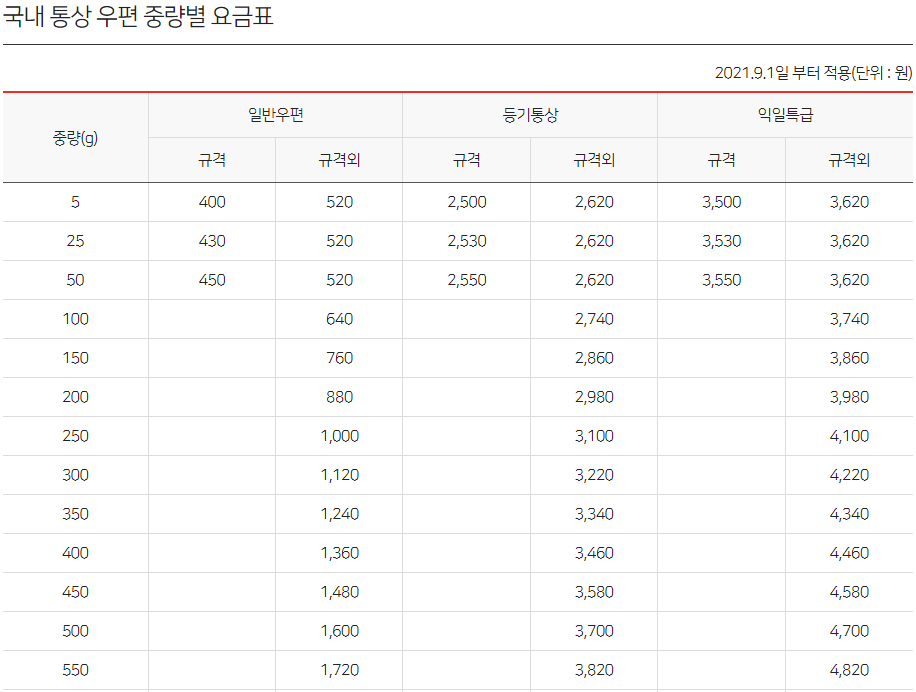Image resolution: width=916 pixels, height=692 pixels.
Task: Click the note '2021.9.1일 부터 적용(단위 : 원)'
Action: point(813,72)
